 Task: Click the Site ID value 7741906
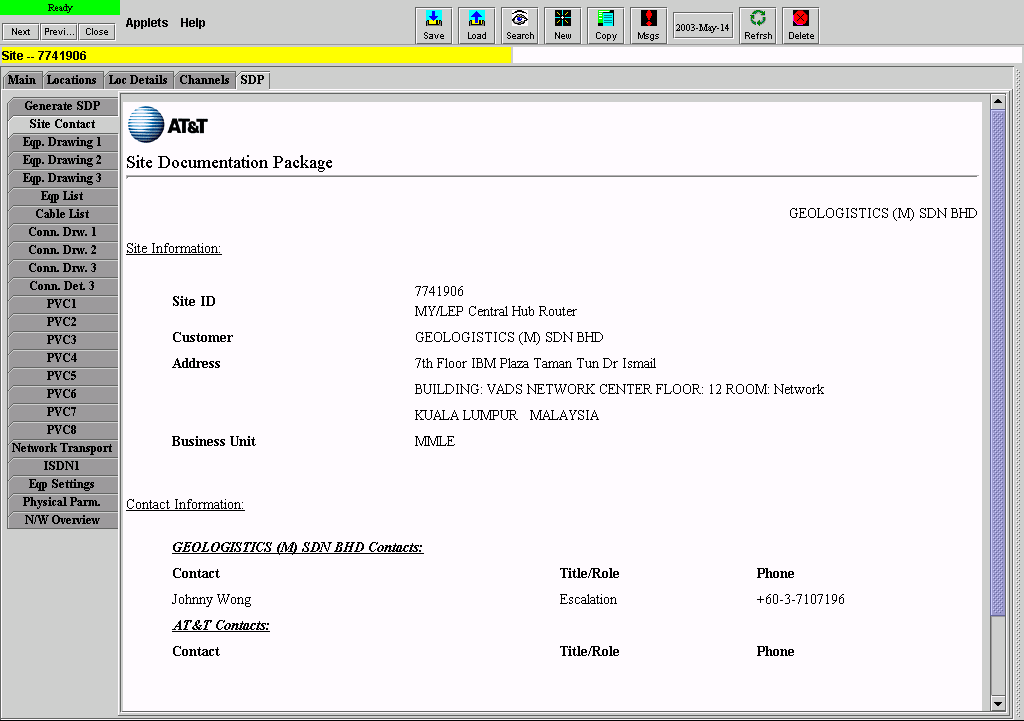(439, 291)
